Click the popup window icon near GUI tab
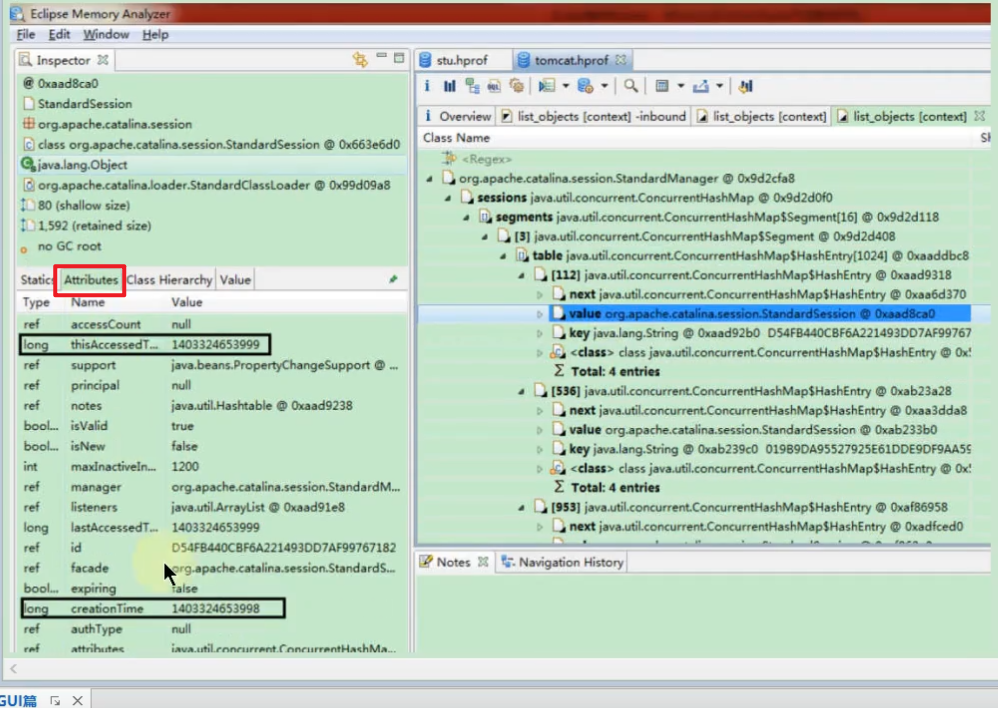Screen dimensions: 998x708 pos(55,700)
